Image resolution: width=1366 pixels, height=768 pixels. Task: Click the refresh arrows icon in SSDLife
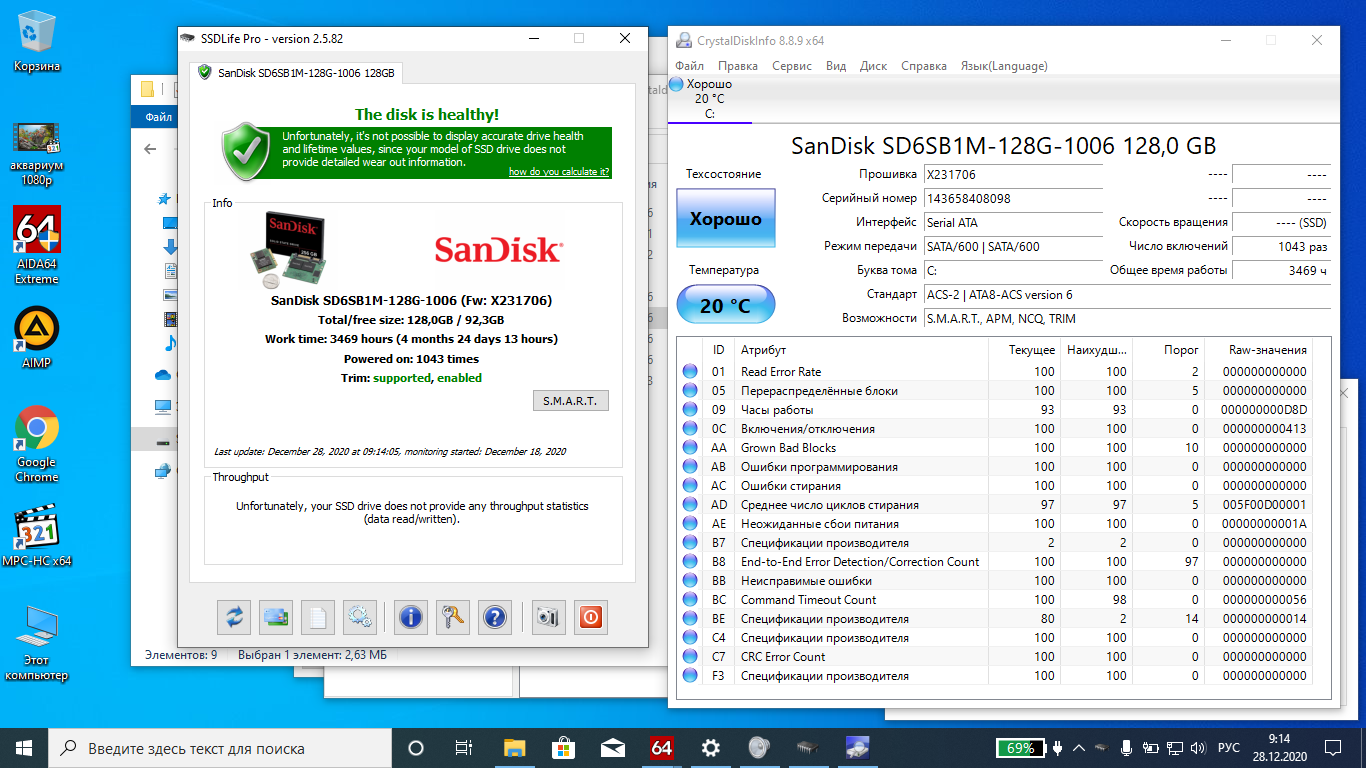(x=234, y=617)
